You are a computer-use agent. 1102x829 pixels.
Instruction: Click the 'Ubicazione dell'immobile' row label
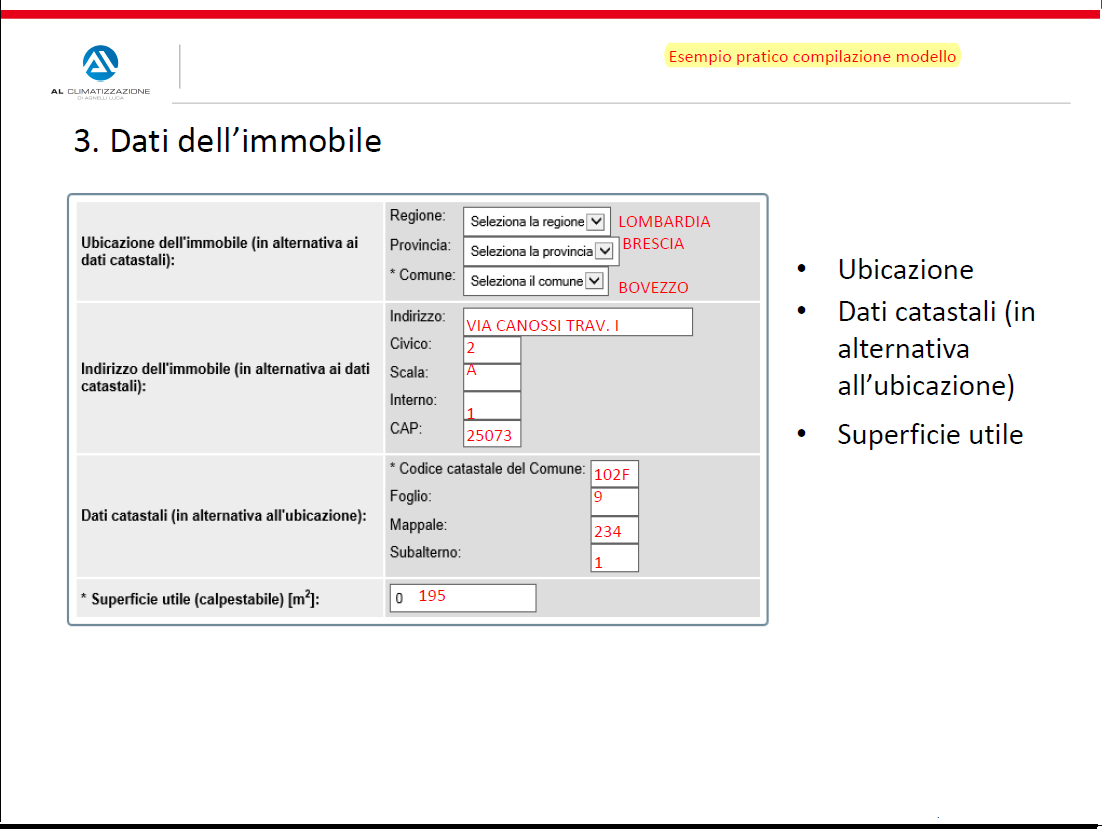219,252
